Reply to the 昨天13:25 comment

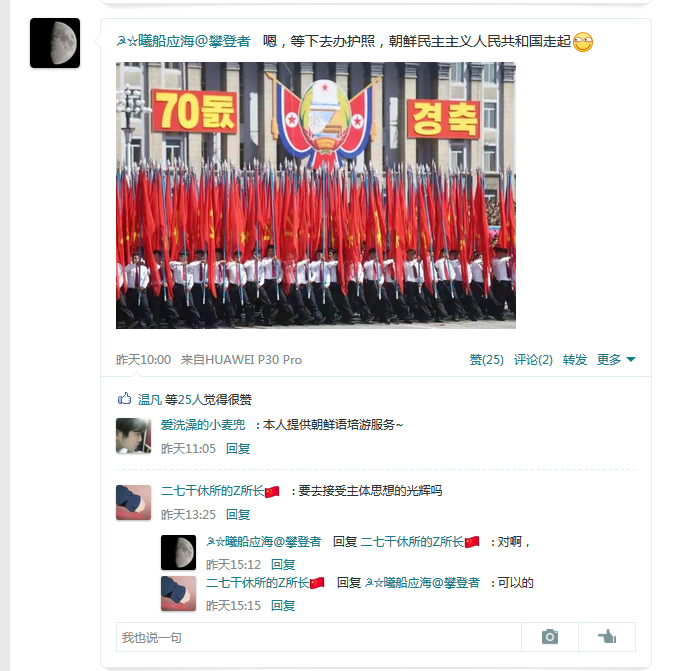(x=238, y=515)
